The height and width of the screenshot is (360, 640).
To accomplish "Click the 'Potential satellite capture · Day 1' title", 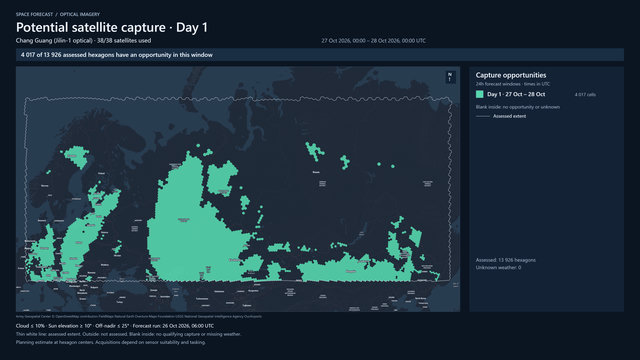I will [112, 27].
